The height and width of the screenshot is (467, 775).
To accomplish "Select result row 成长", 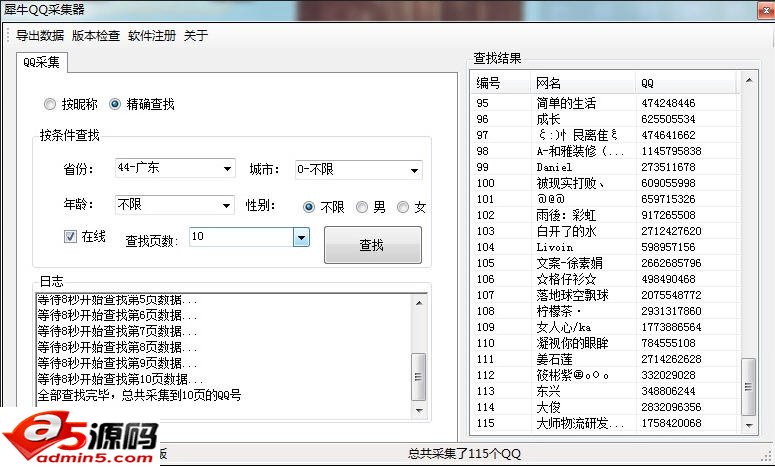I will pos(605,119).
